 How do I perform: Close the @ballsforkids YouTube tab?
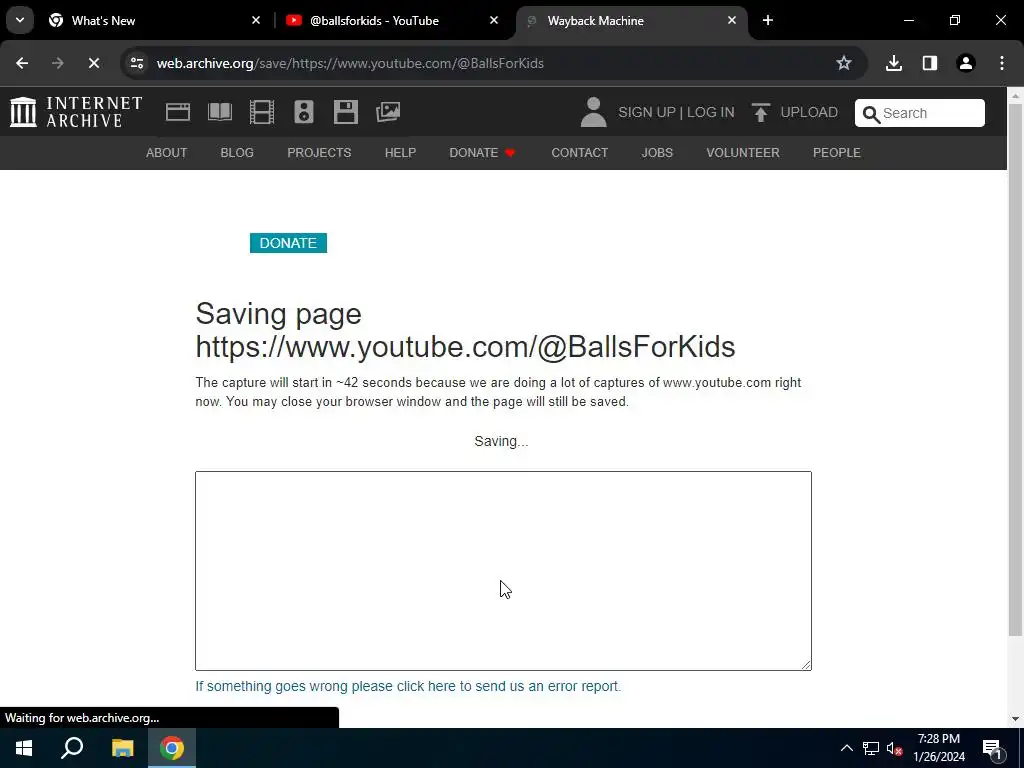pyautogui.click(x=494, y=20)
